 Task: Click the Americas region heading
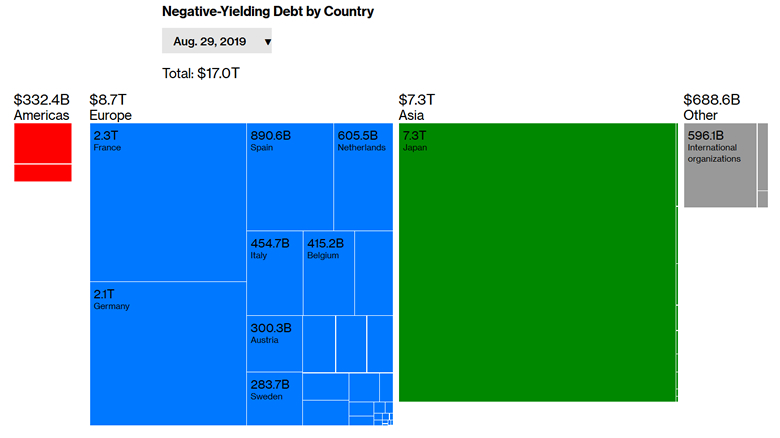[x=41, y=115]
